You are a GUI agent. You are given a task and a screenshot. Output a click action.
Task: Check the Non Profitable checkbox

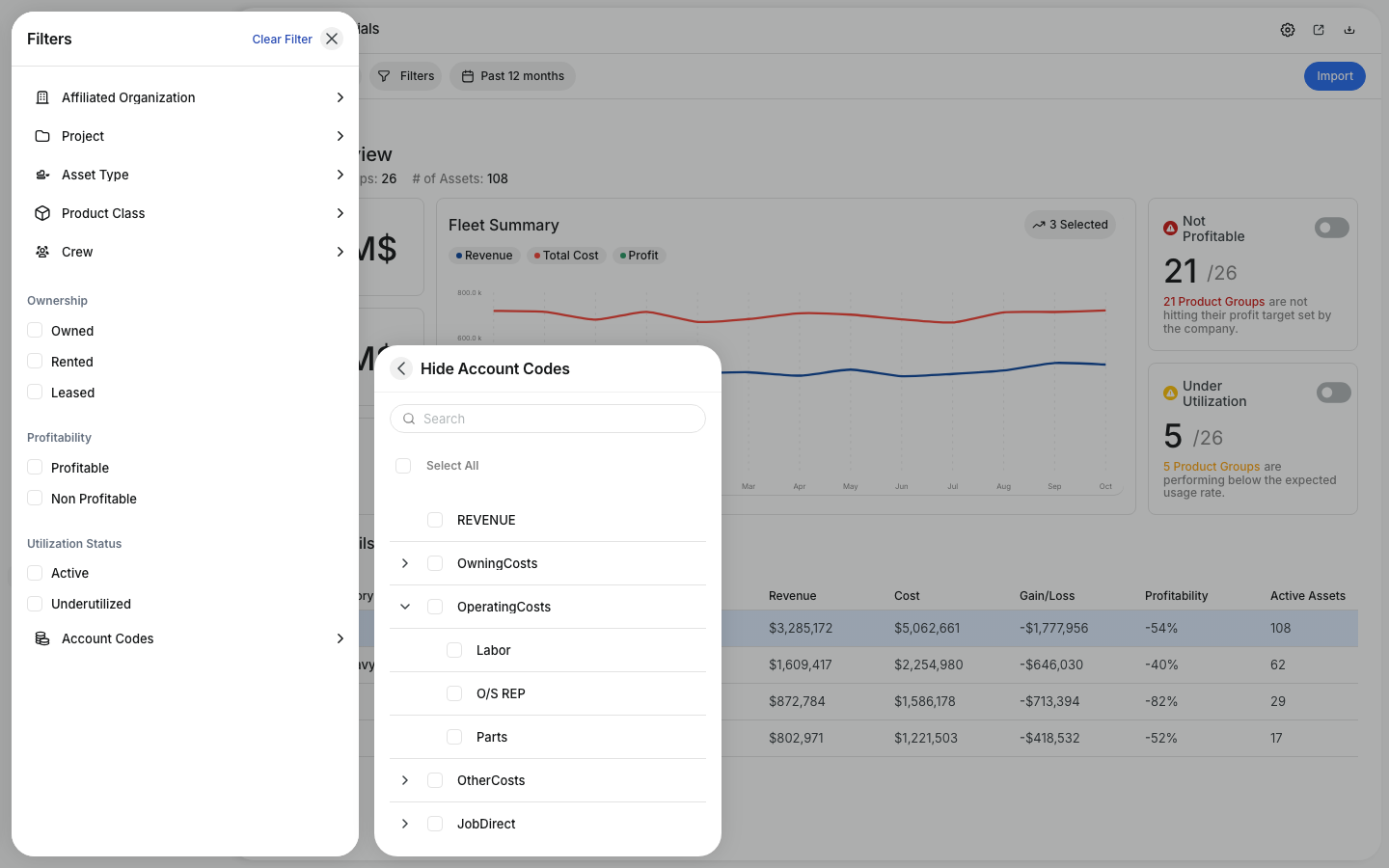[35, 498]
